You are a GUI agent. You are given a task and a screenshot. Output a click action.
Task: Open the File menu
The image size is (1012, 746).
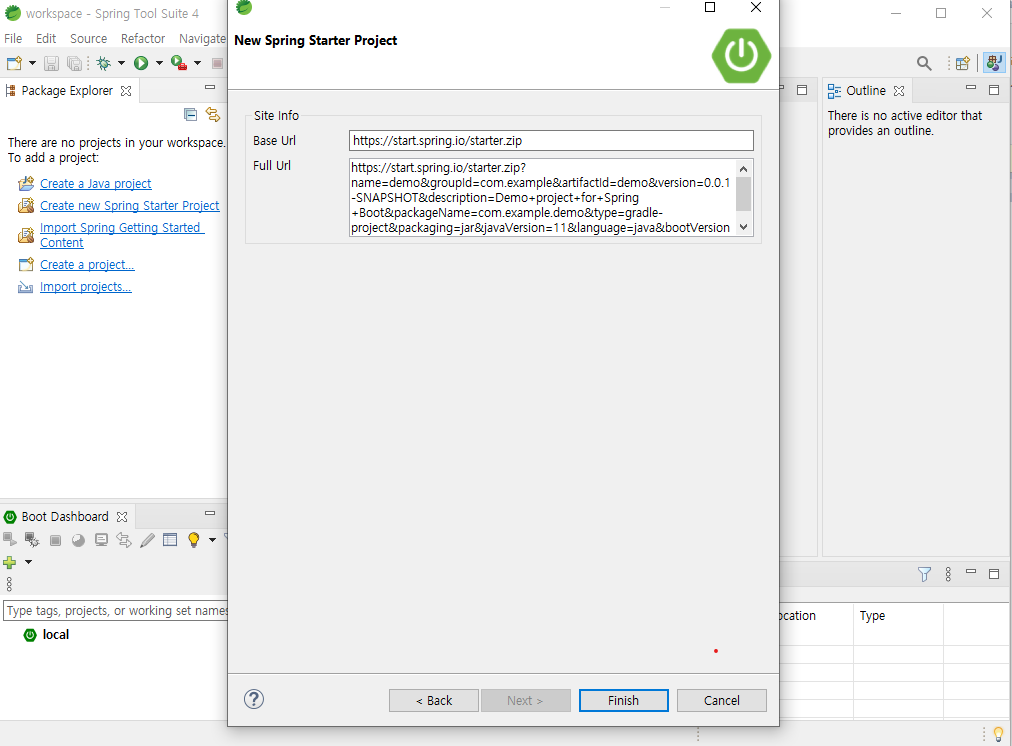click(13, 39)
